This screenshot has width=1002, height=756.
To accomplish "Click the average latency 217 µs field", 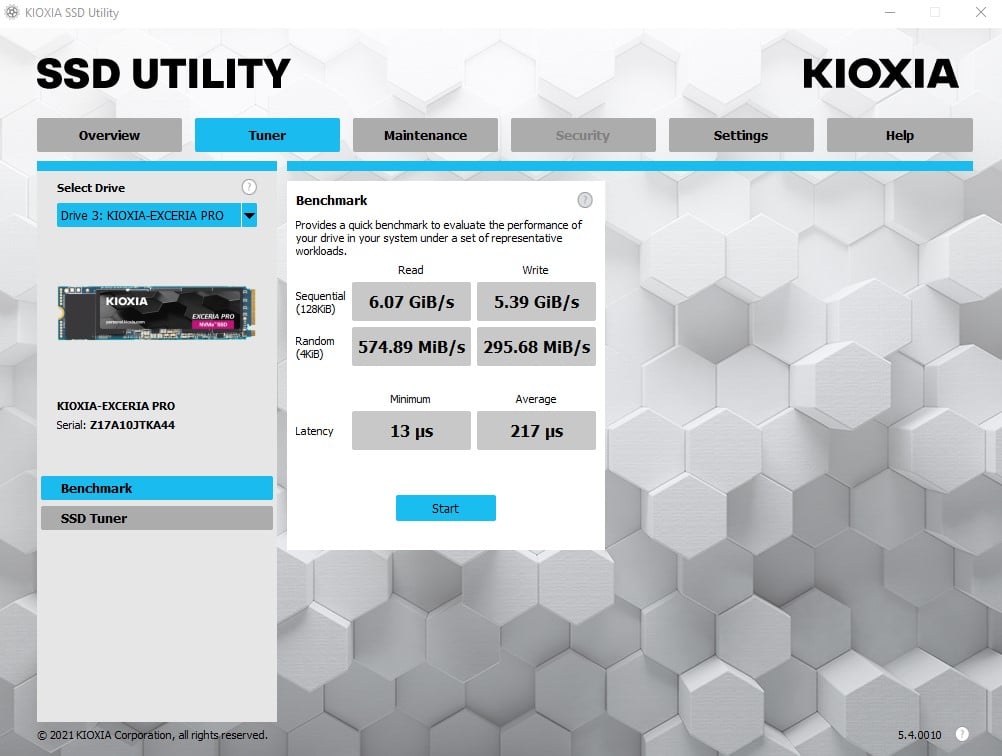I will 536,431.
